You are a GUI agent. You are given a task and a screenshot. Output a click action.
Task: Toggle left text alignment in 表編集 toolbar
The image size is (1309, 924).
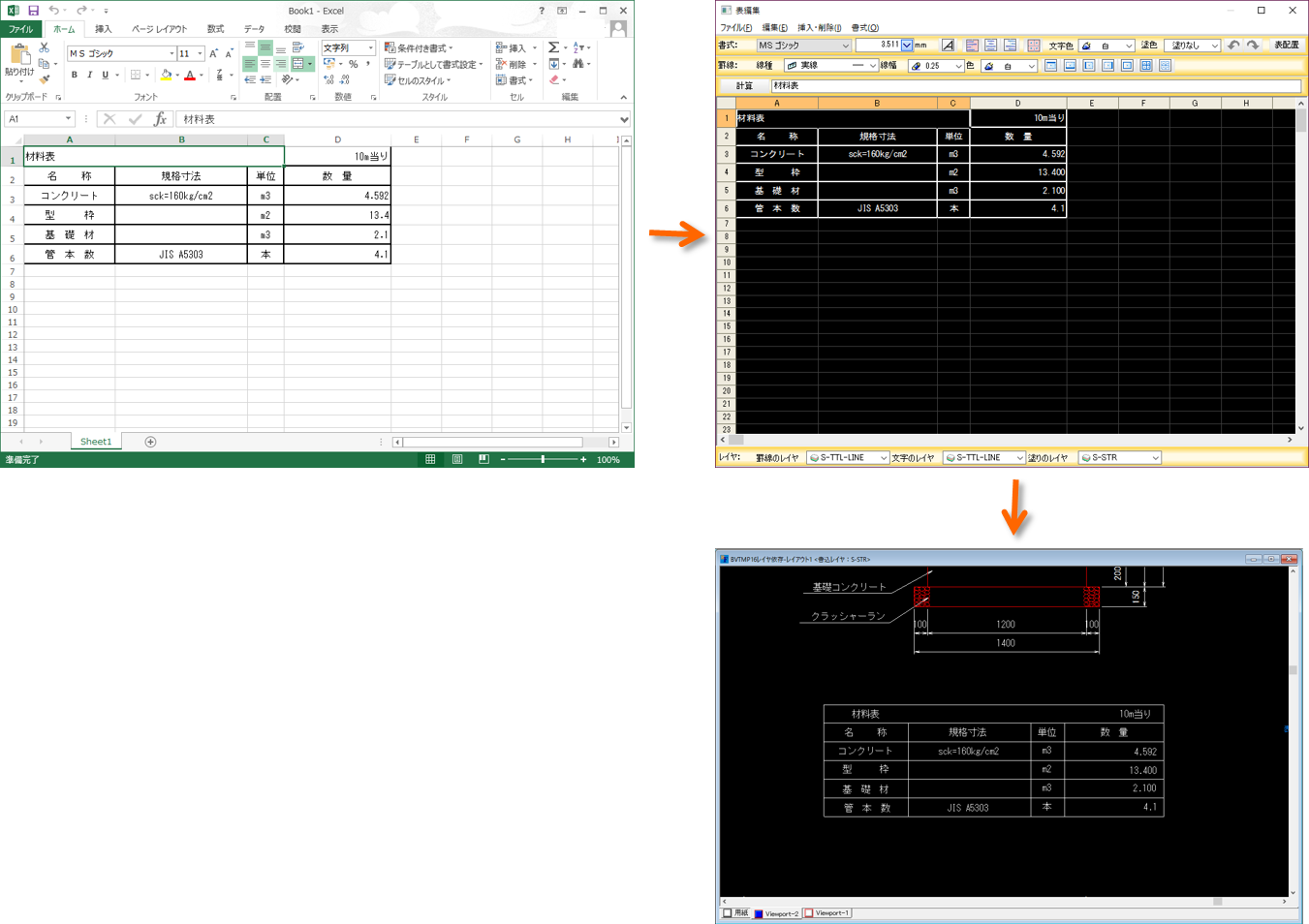972,46
